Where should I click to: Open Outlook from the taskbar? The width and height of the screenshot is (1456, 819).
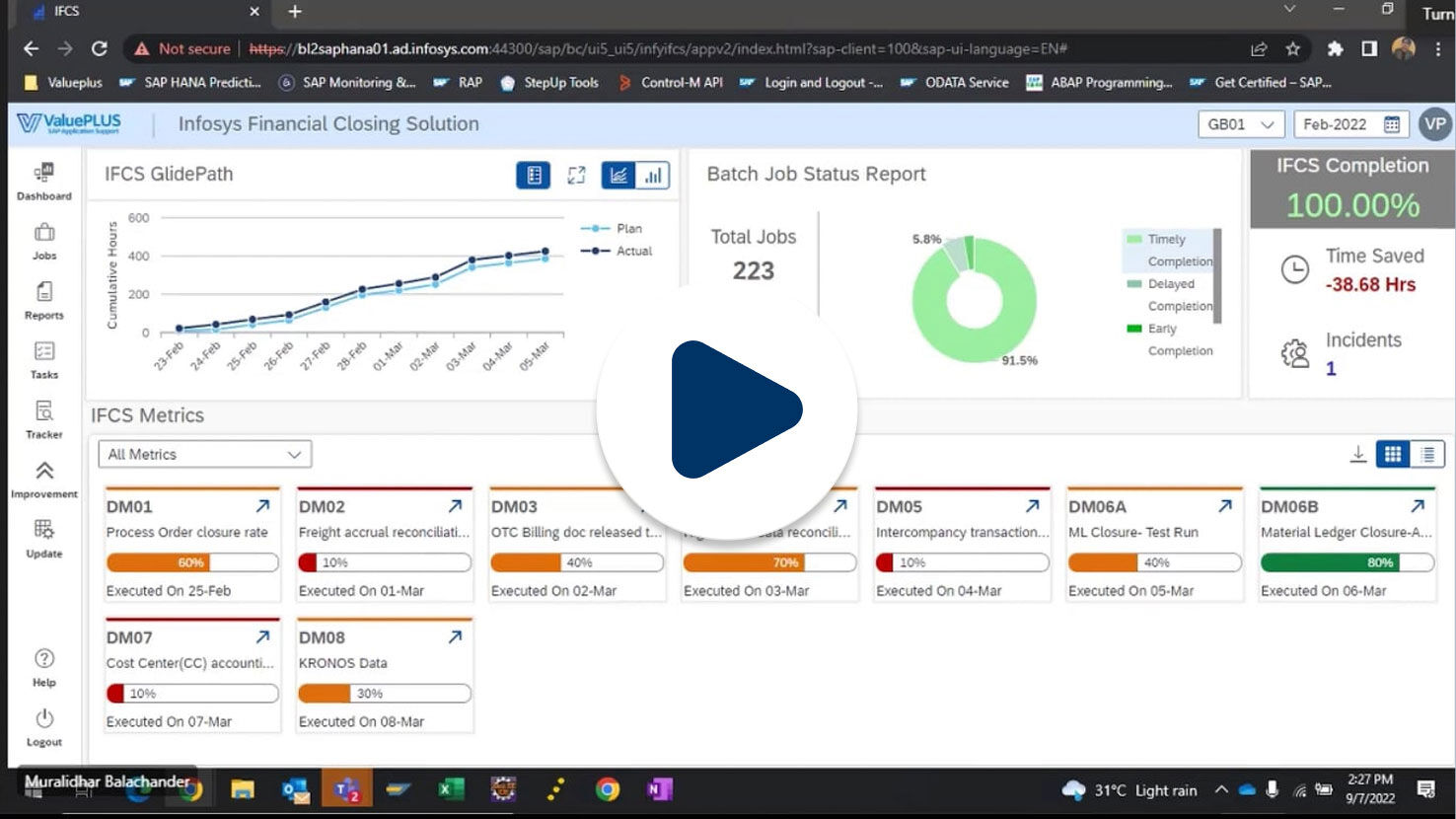tap(295, 789)
